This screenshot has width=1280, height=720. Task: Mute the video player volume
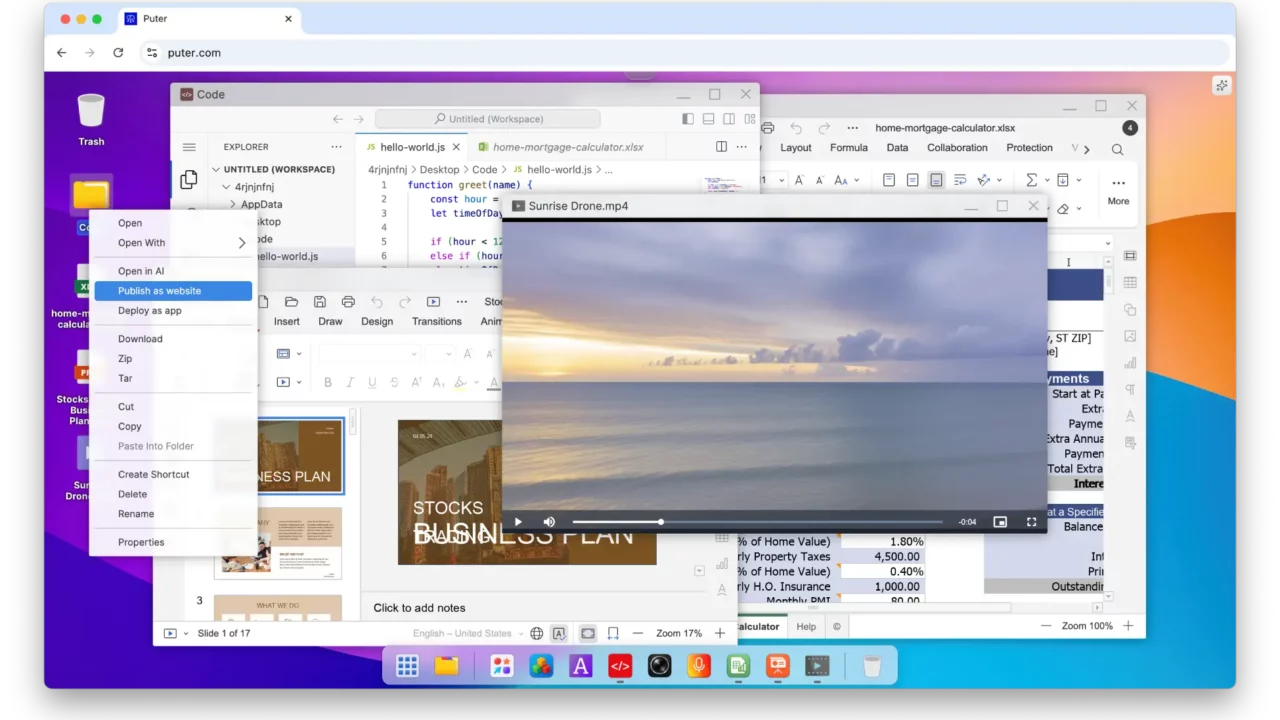coord(549,522)
